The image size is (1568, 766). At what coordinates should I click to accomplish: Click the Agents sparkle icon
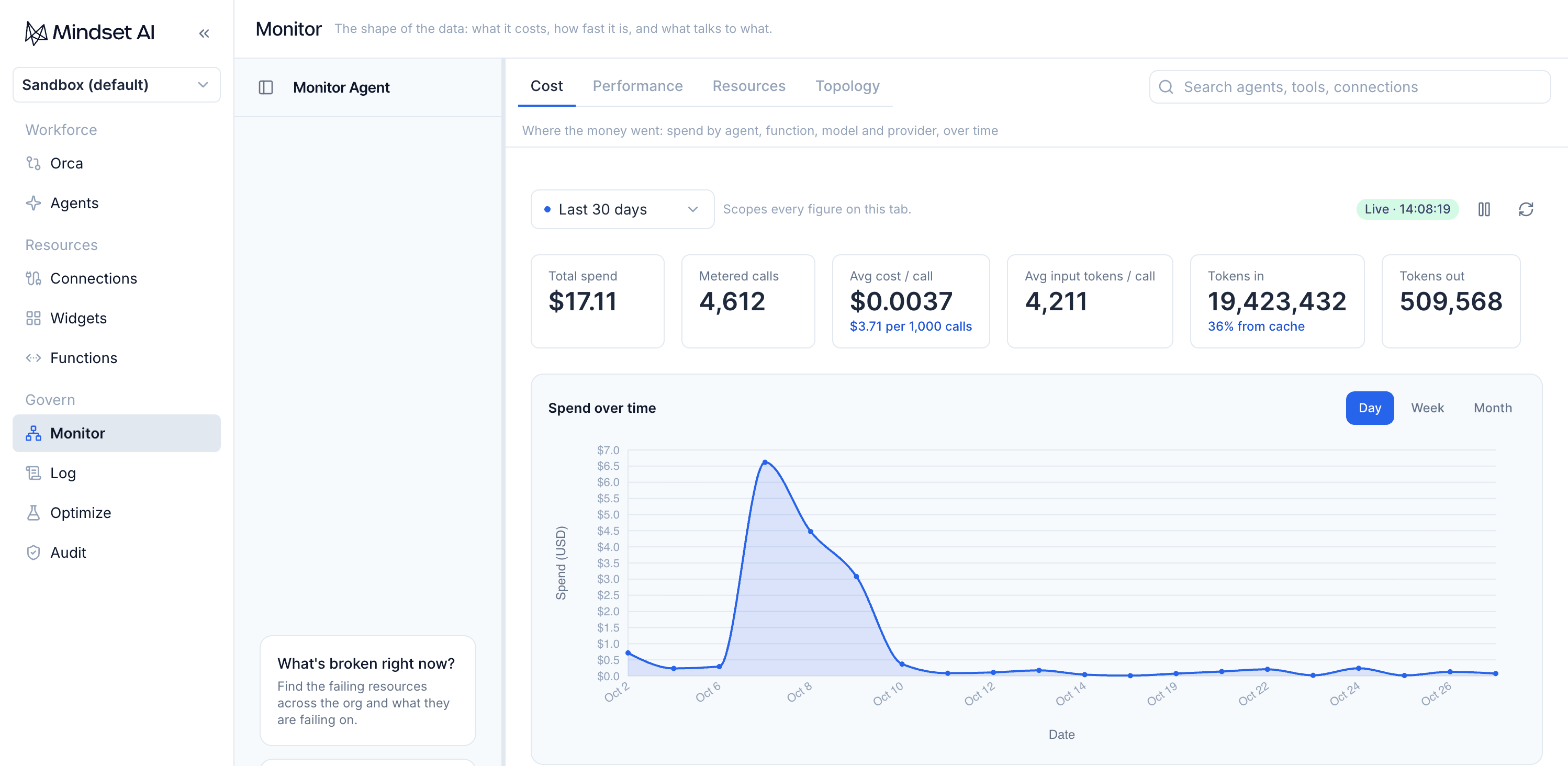click(x=33, y=203)
